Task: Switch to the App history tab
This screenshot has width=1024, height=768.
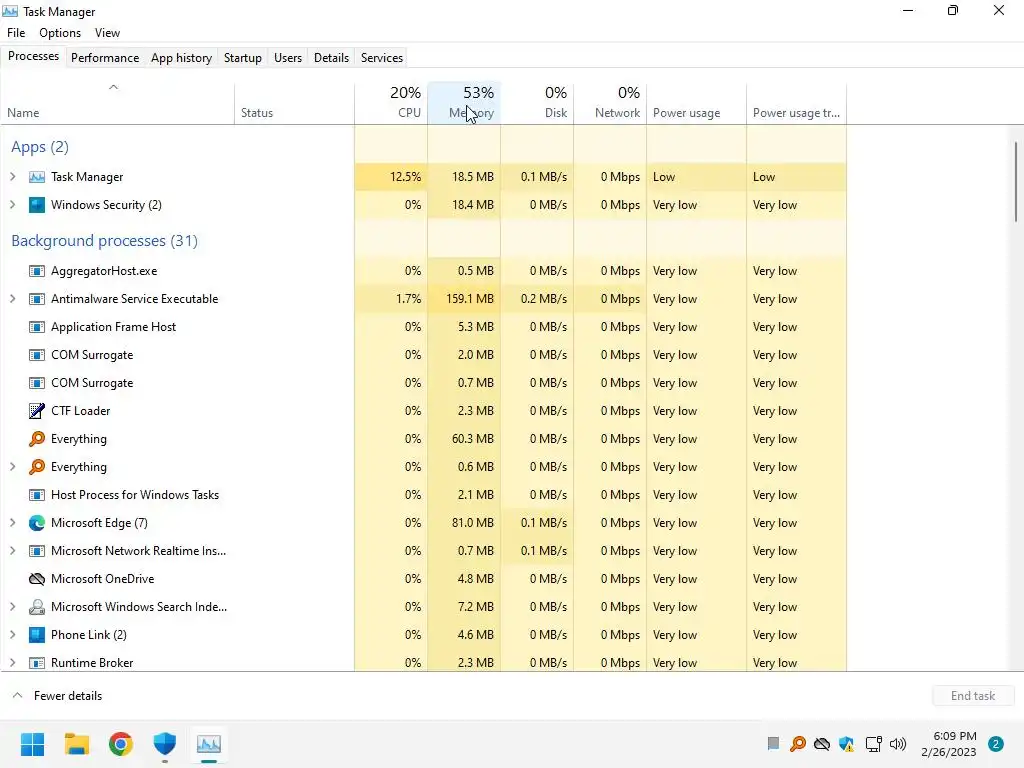Action: click(x=182, y=57)
